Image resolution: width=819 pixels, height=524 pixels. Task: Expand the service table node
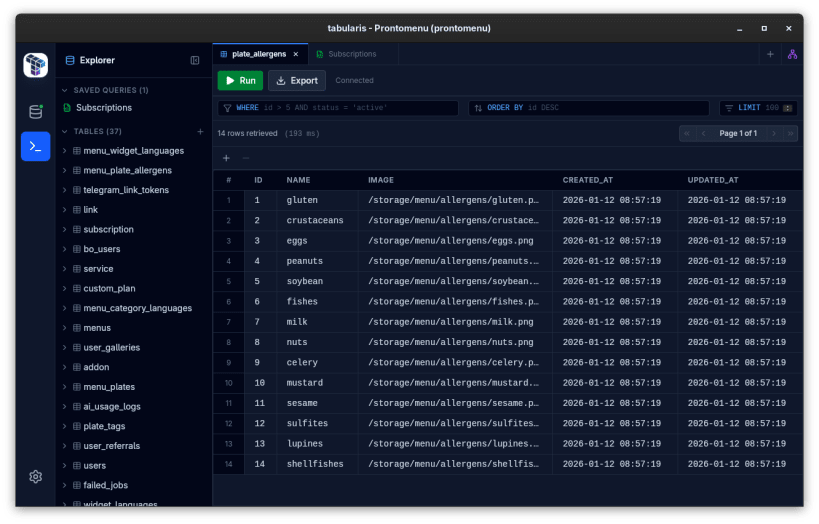pyautogui.click(x=65, y=269)
